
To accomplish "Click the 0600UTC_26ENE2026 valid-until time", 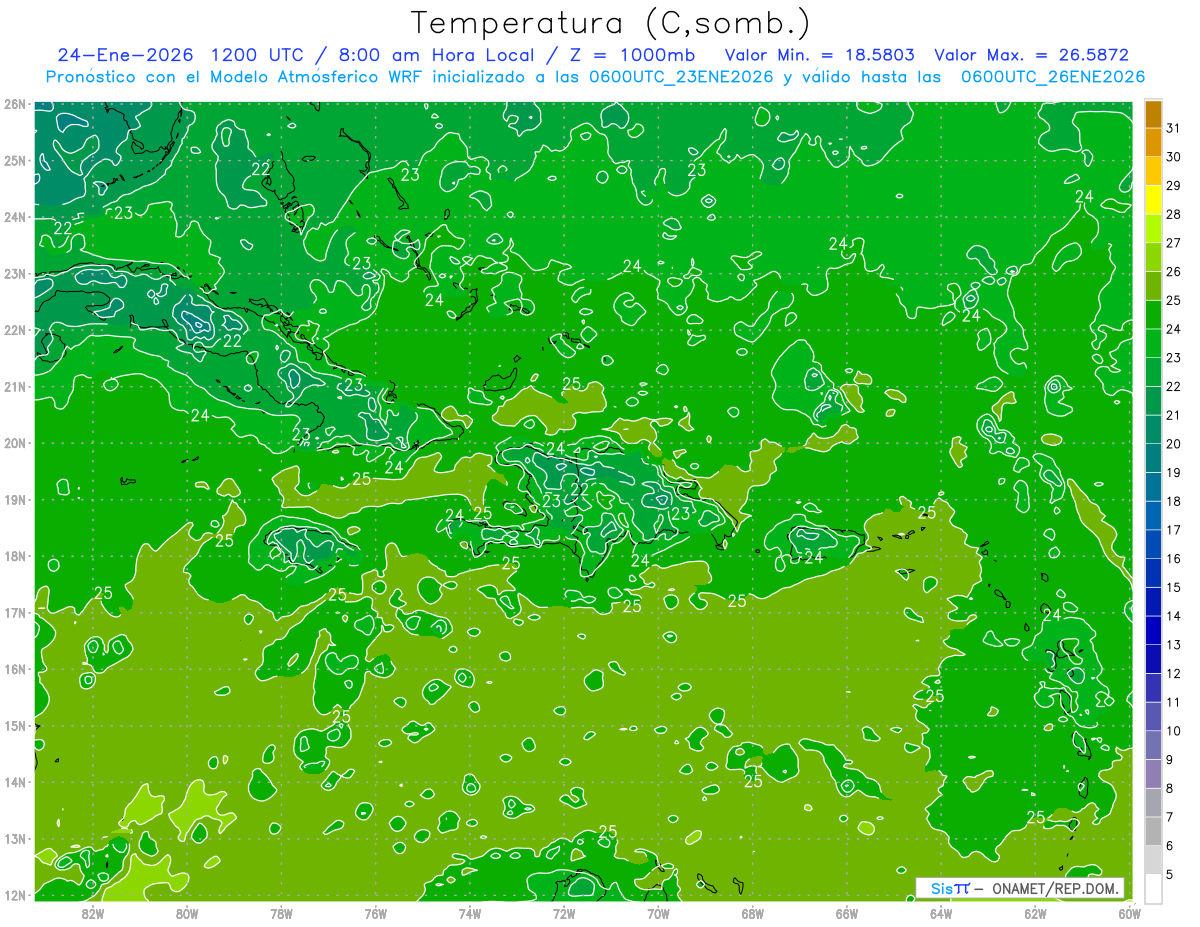I will (x=1053, y=77).
